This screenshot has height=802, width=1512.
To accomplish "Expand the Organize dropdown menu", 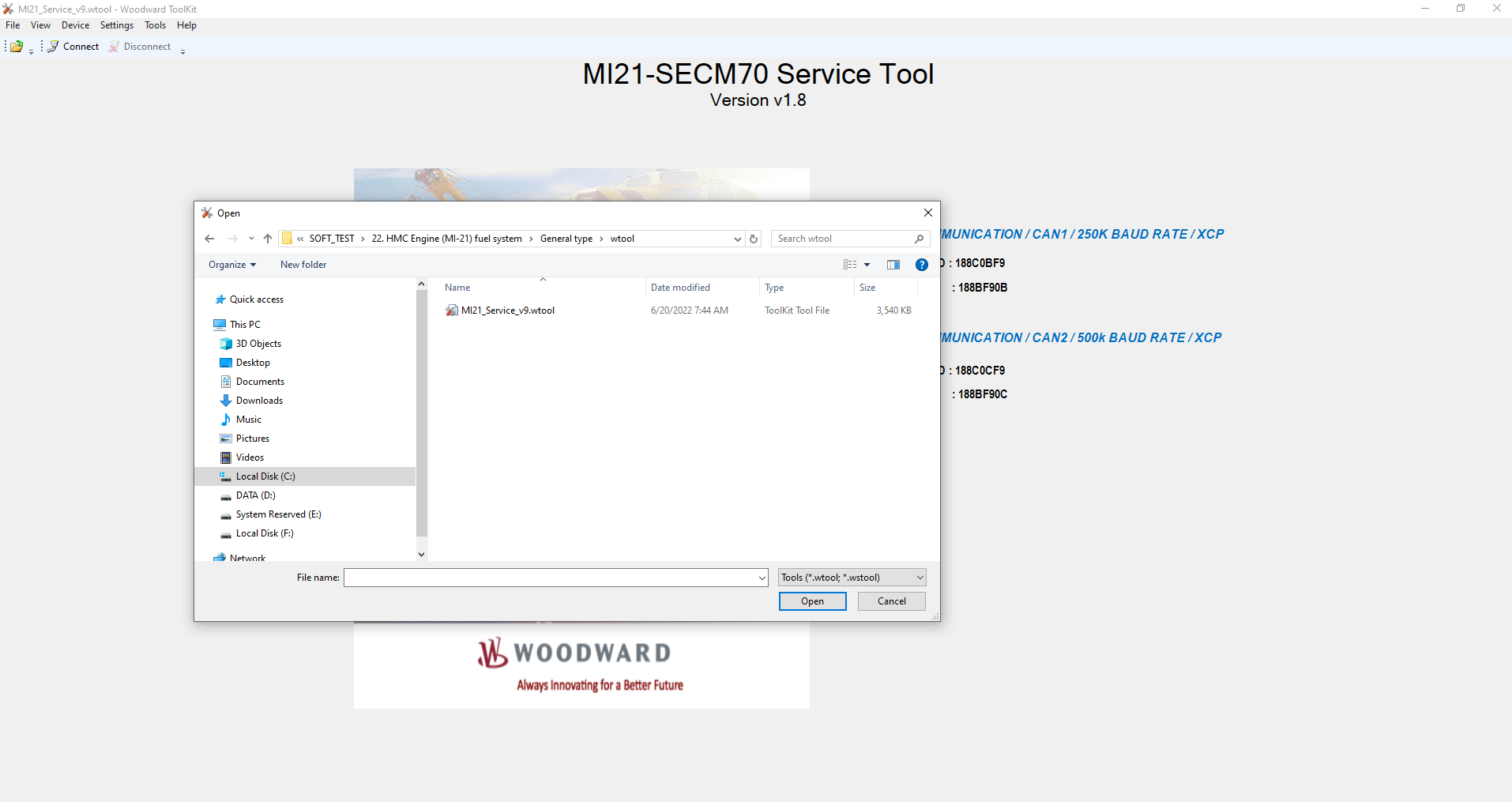I will [x=231, y=264].
